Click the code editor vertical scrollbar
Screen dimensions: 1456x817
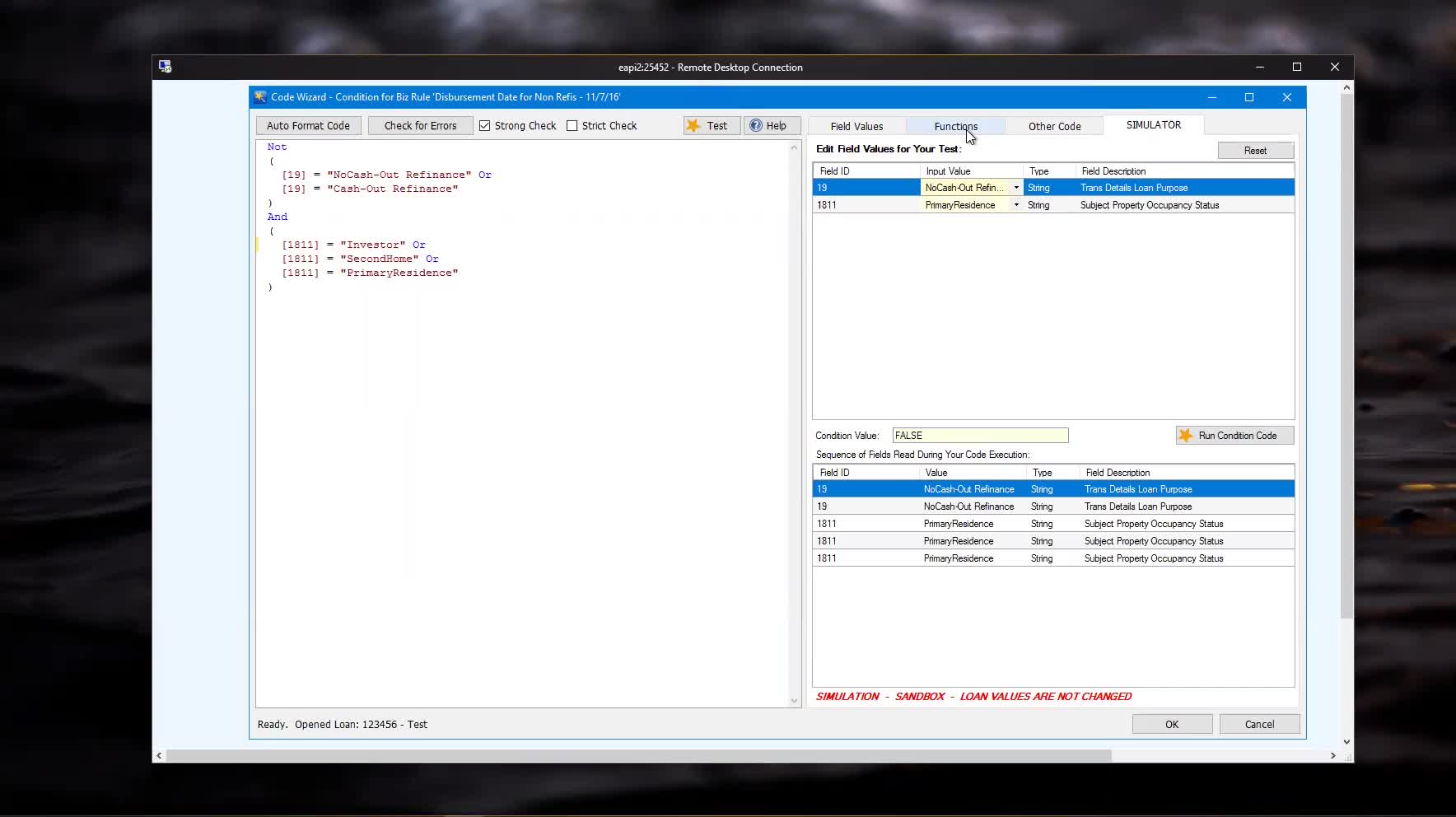(x=795, y=424)
